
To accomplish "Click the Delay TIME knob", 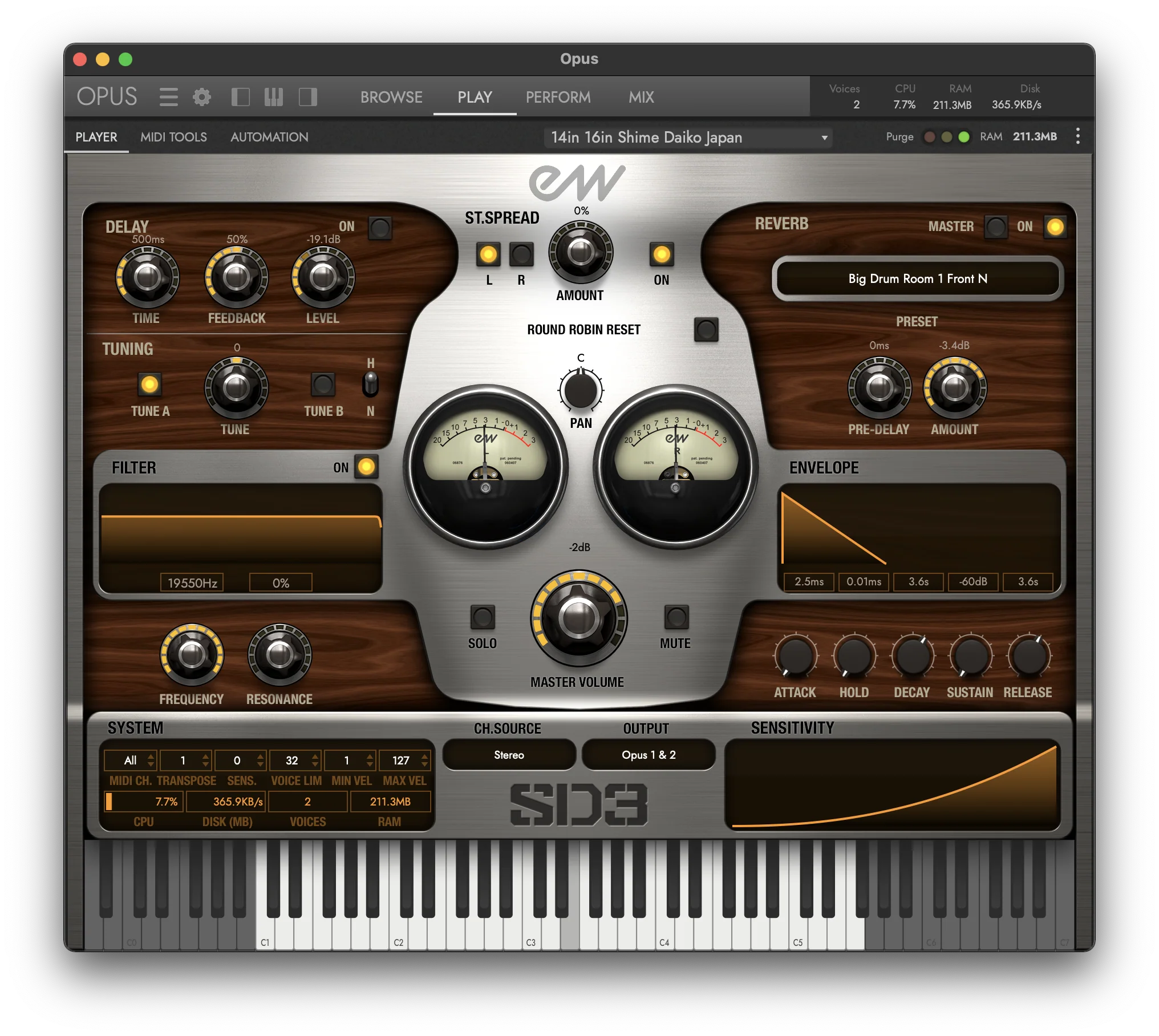I will (147, 277).
